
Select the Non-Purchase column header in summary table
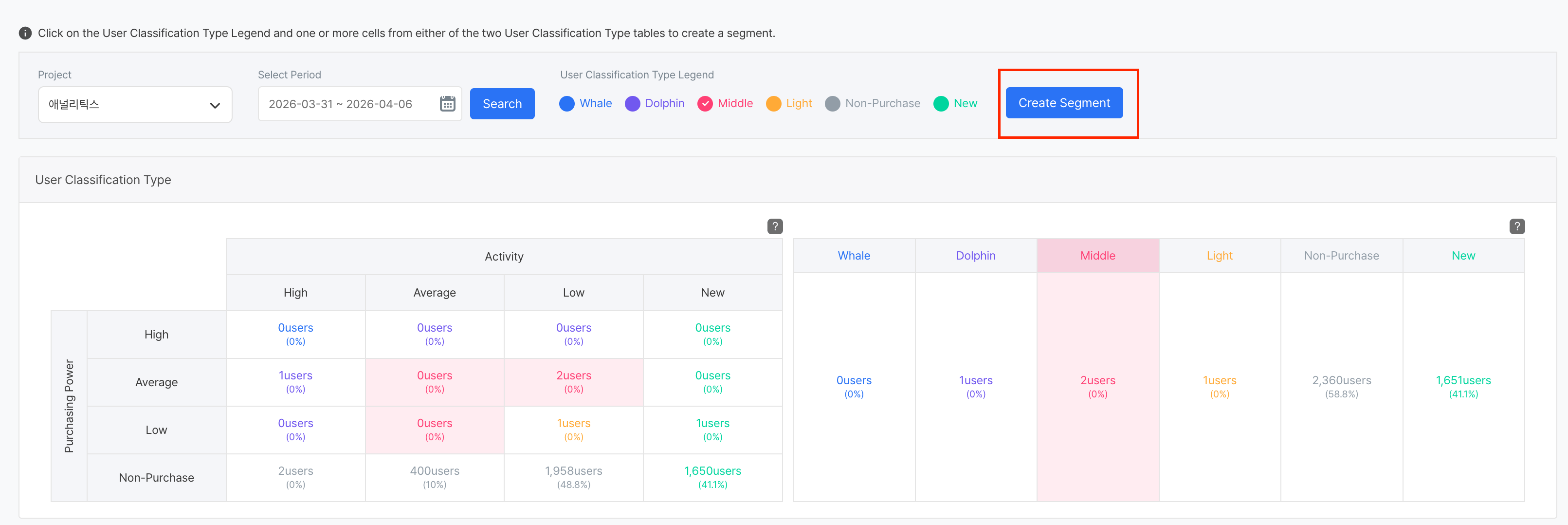point(1341,256)
